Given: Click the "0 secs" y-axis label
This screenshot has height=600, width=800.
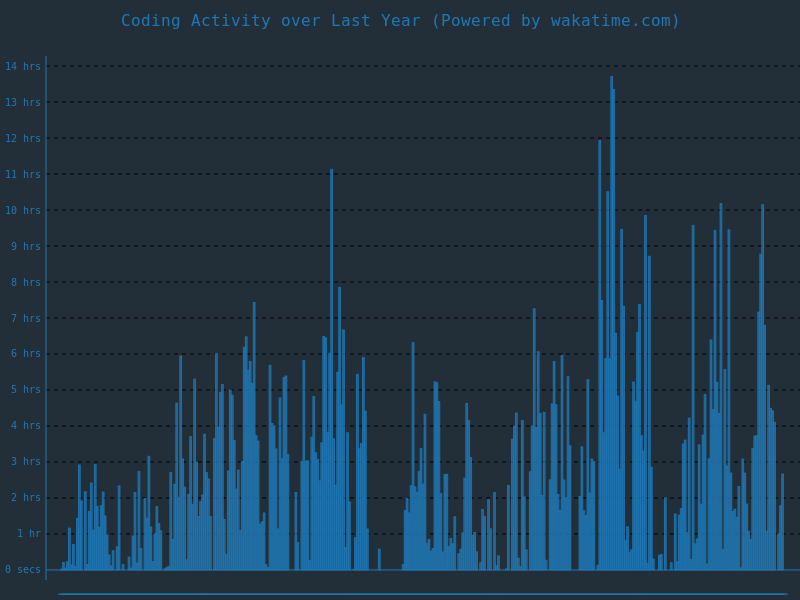Looking at the screenshot, I should [23, 570].
